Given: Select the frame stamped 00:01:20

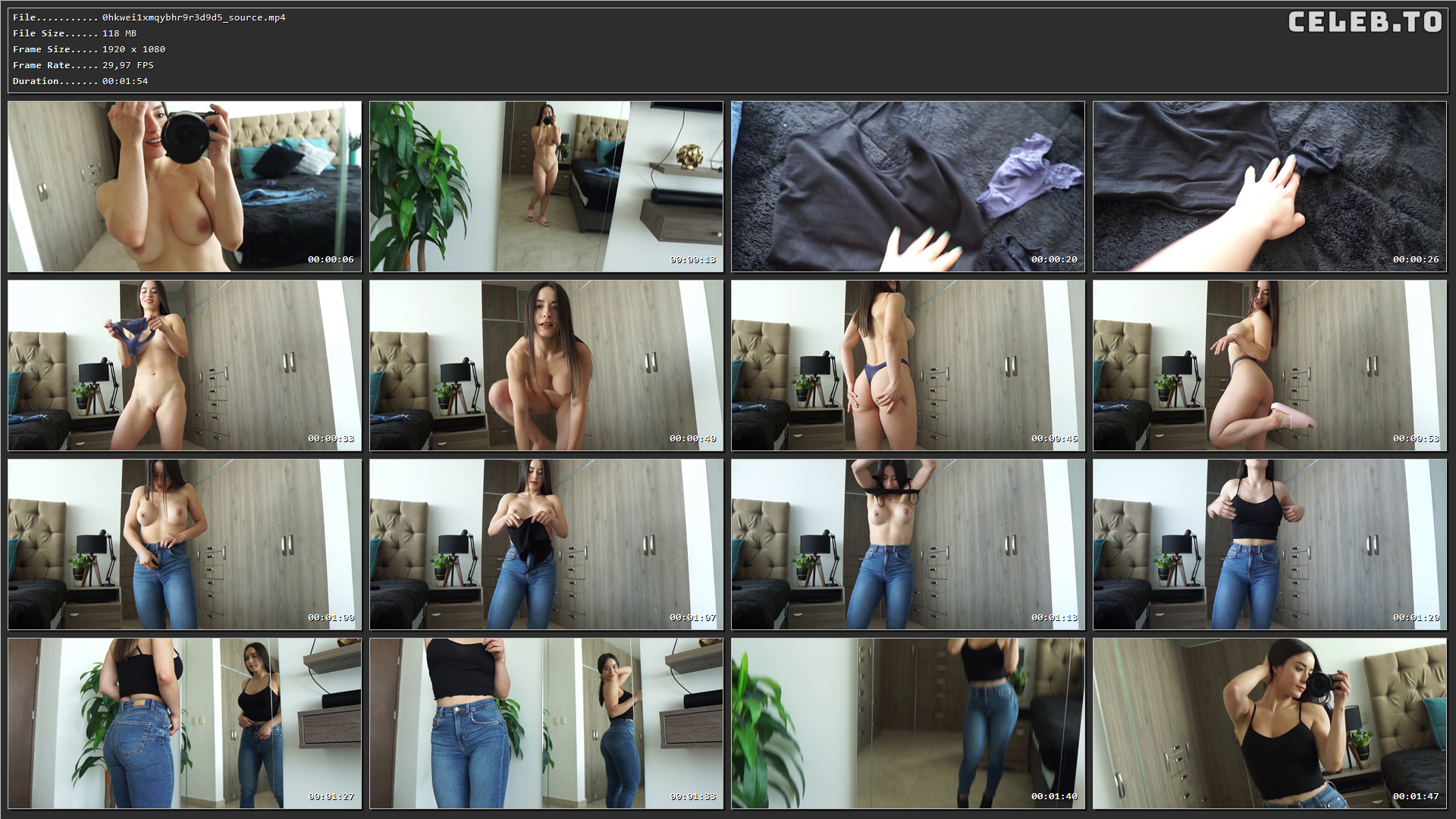Looking at the screenshot, I should [1269, 544].
